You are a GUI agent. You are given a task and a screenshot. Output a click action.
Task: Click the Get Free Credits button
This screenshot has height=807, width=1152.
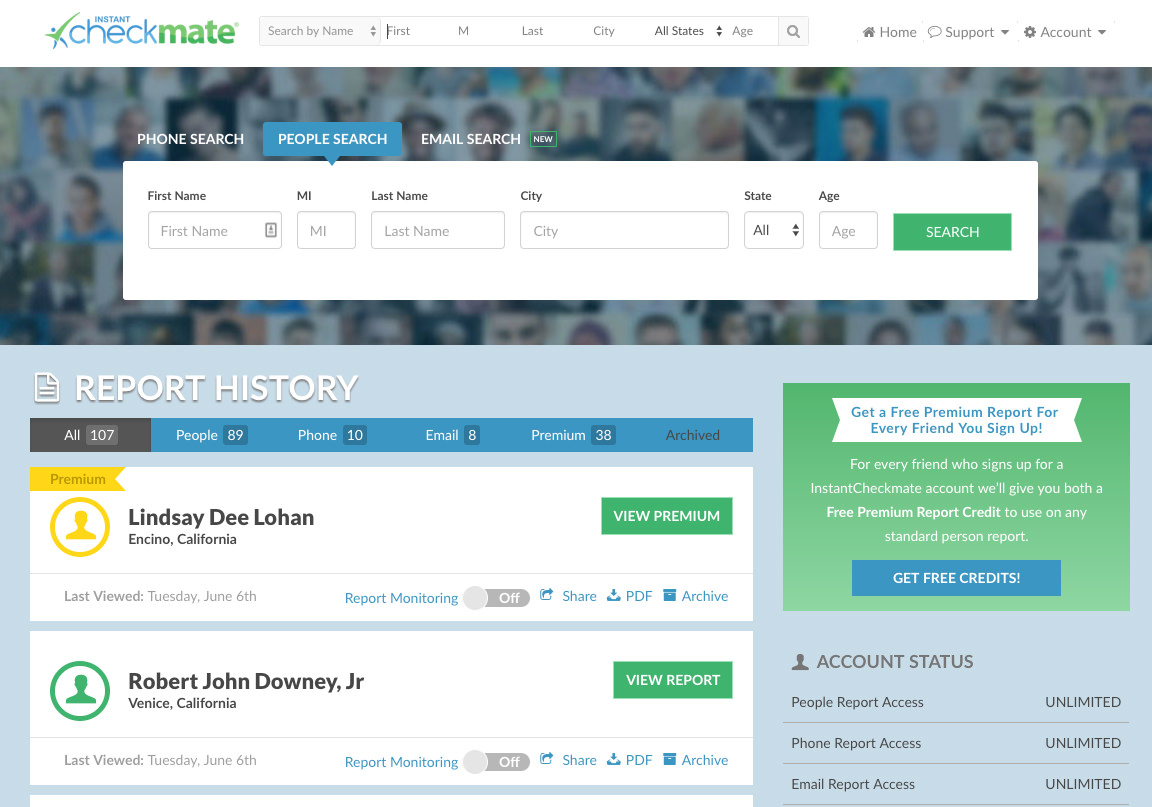pos(956,578)
